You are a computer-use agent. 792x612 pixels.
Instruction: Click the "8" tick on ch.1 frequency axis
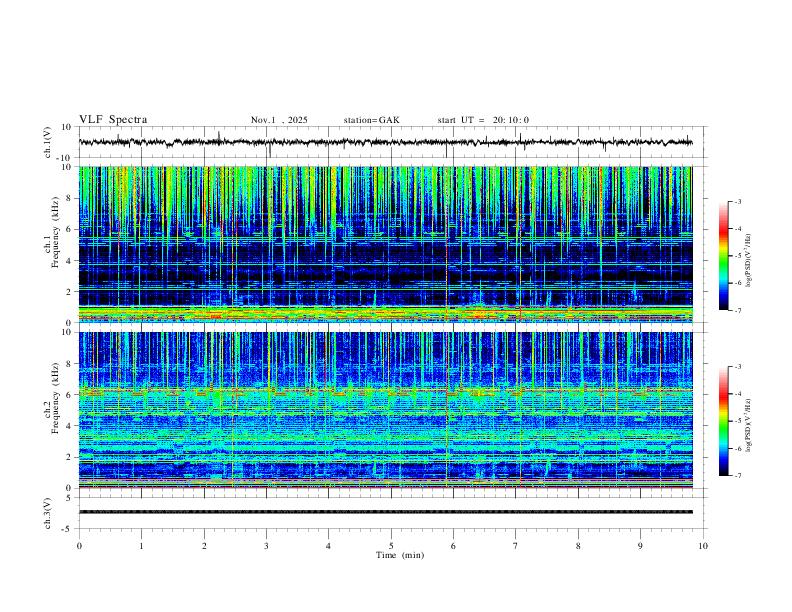pyautogui.click(x=69, y=198)
